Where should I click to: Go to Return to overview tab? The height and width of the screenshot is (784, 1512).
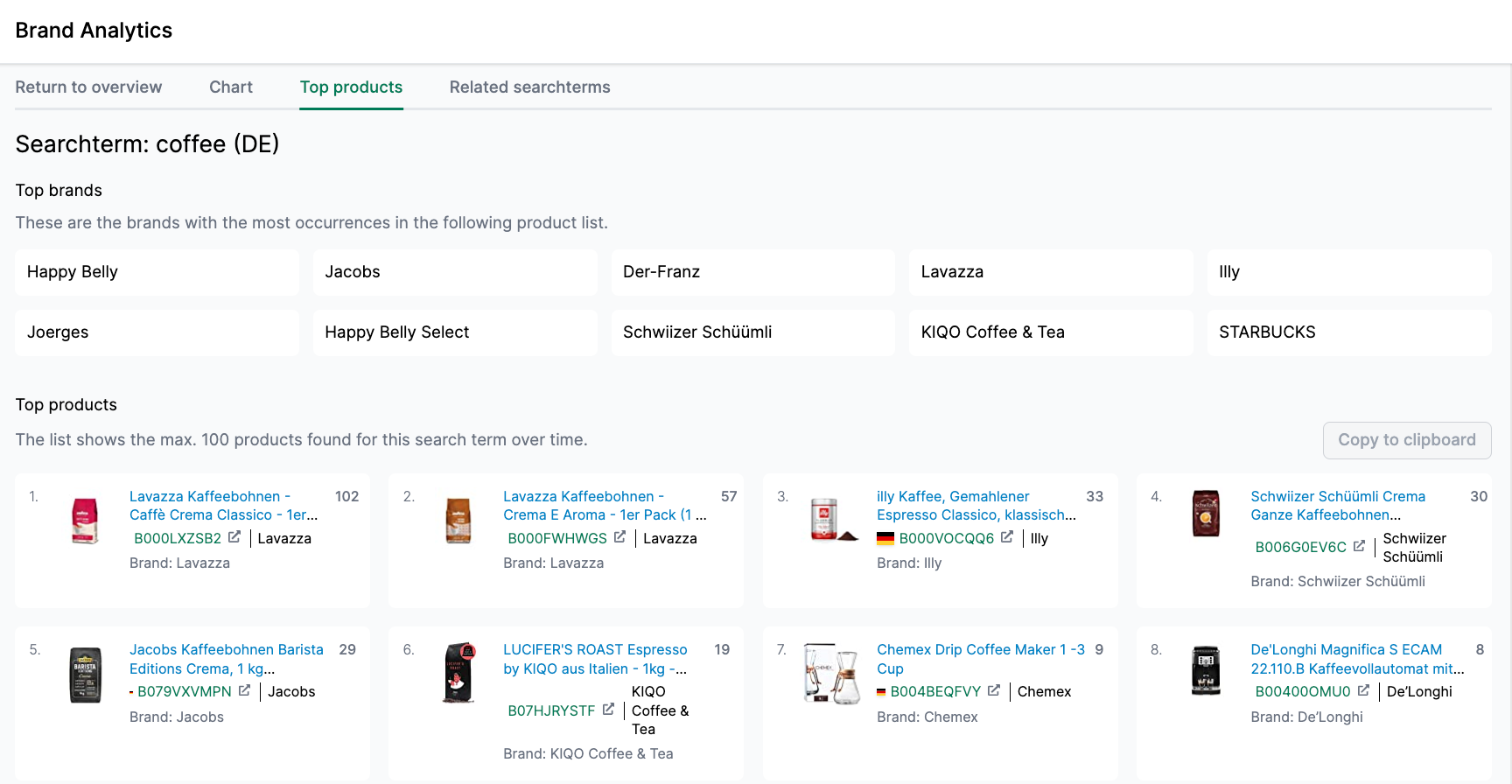coord(88,87)
